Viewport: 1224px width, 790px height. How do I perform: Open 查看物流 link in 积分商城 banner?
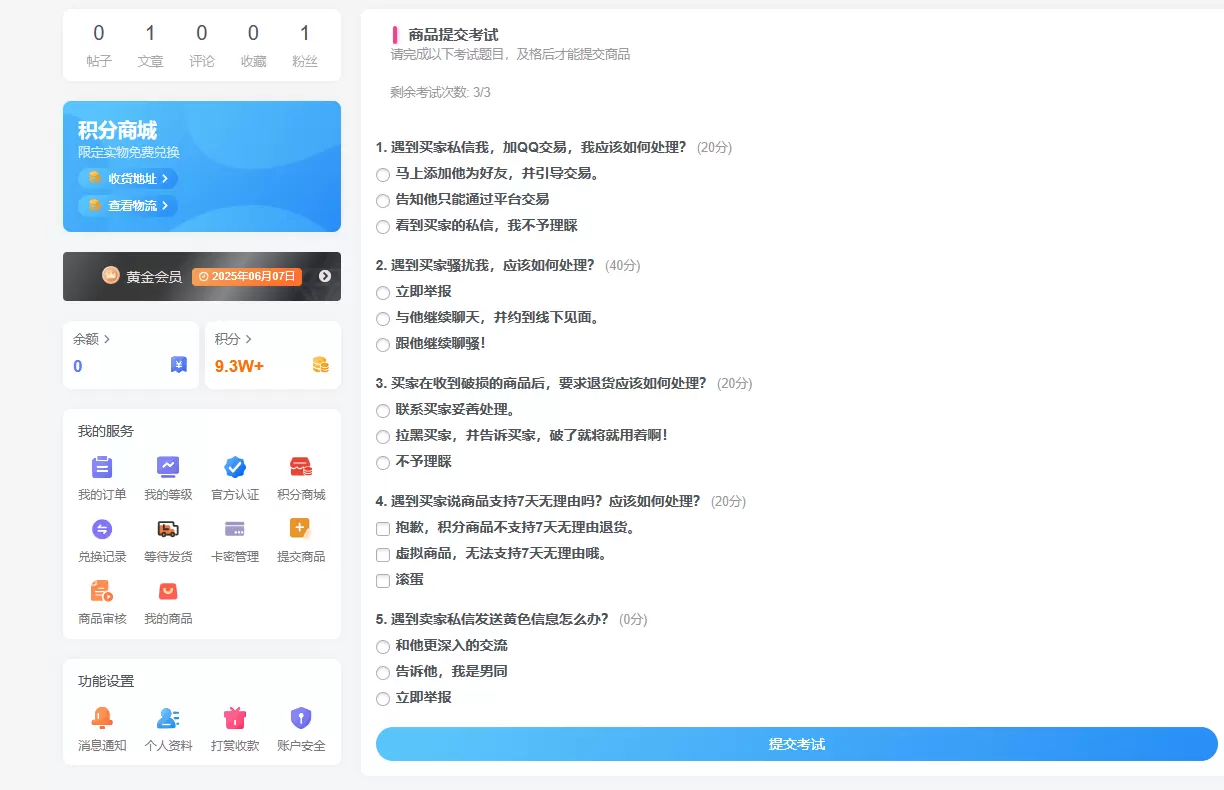pyautogui.click(x=128, y=205)
